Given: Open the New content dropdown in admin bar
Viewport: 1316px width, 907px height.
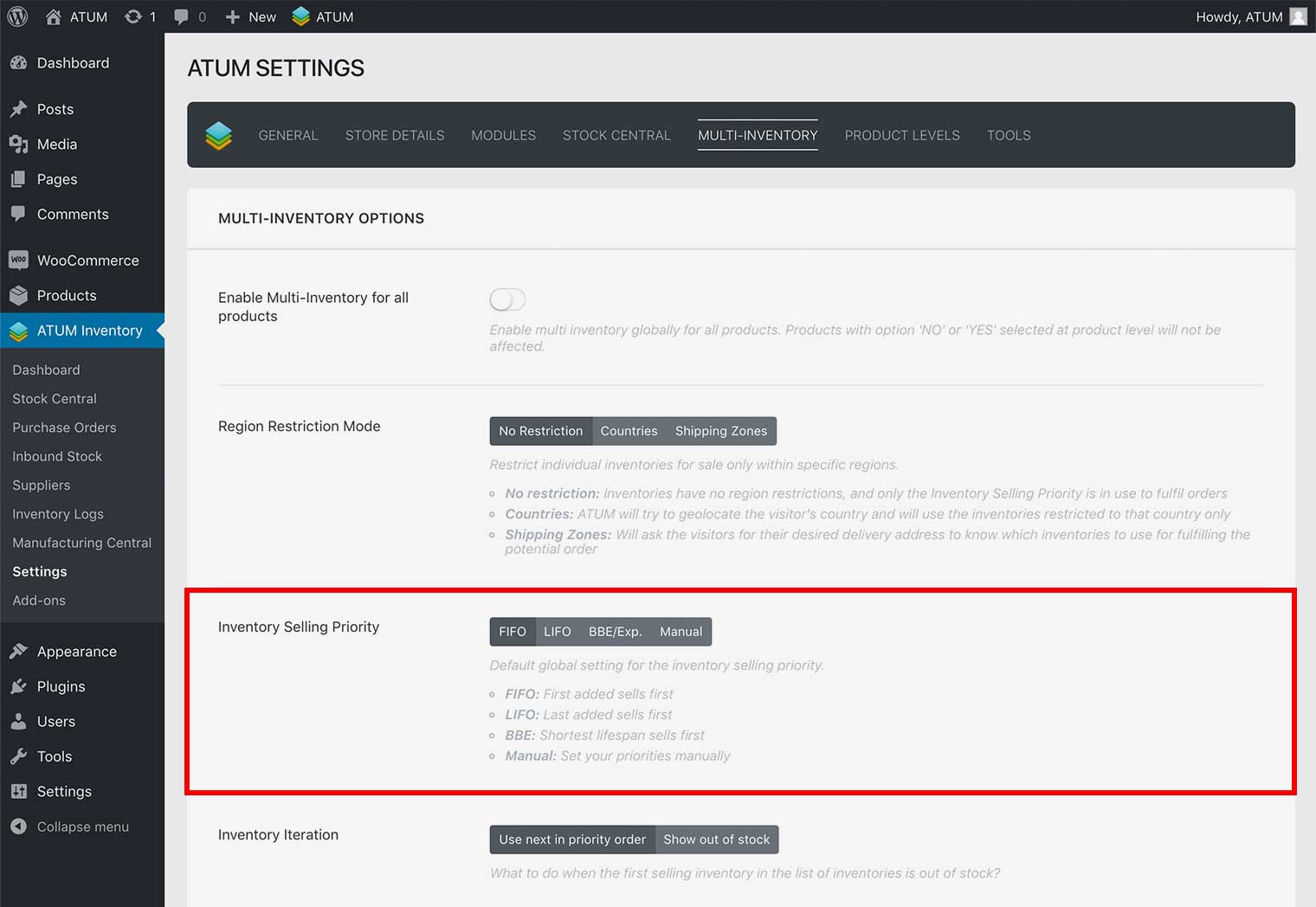Looking at the screenshot, I should pos(251,16).
